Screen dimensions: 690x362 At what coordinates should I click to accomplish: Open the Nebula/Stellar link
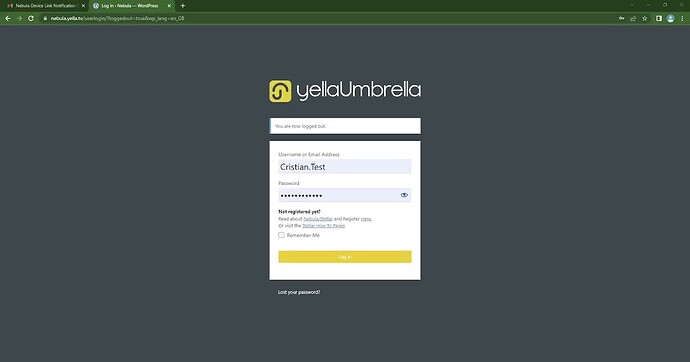coord(318,219)
